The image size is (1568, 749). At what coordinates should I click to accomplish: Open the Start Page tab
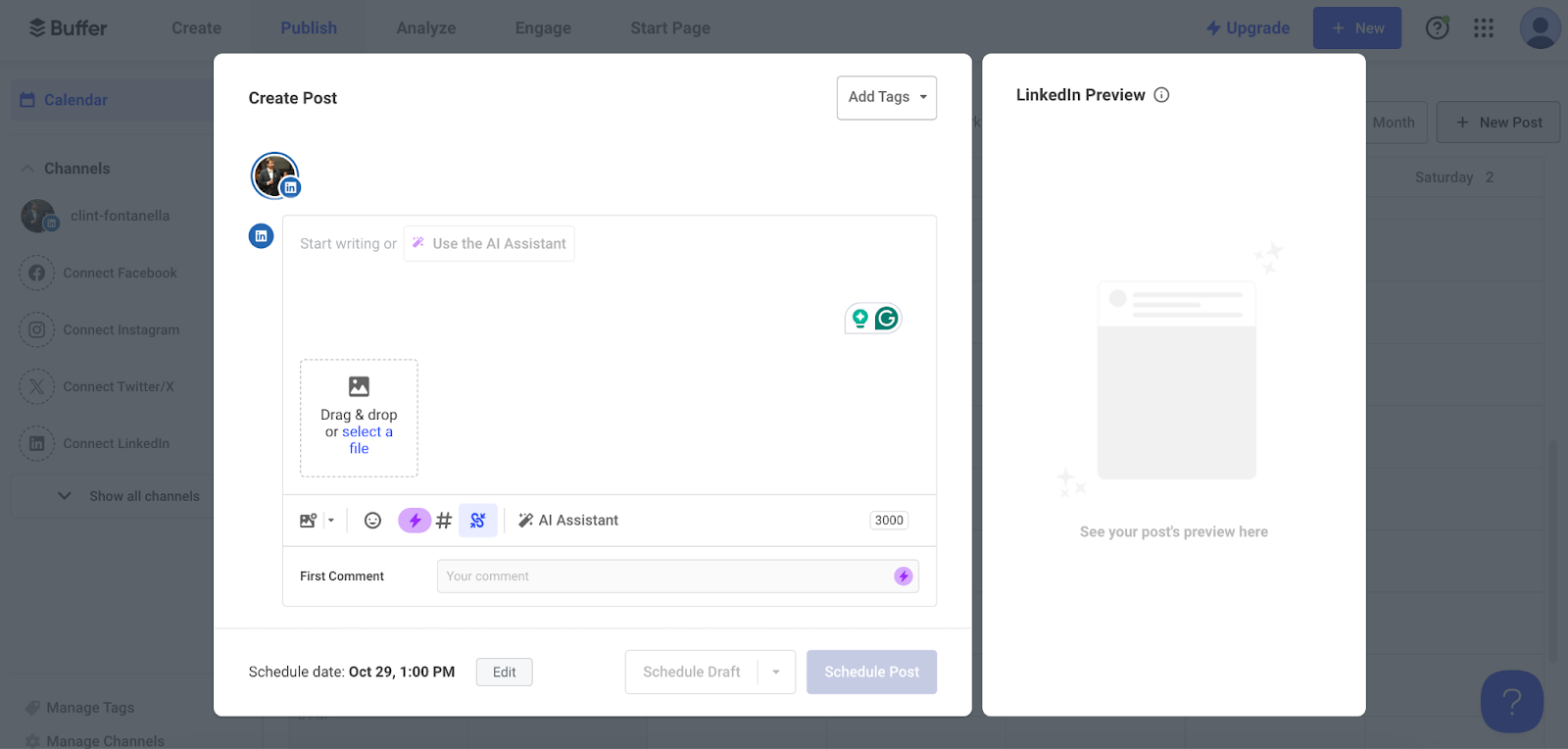pyautogui.click(x=670, y=28)
